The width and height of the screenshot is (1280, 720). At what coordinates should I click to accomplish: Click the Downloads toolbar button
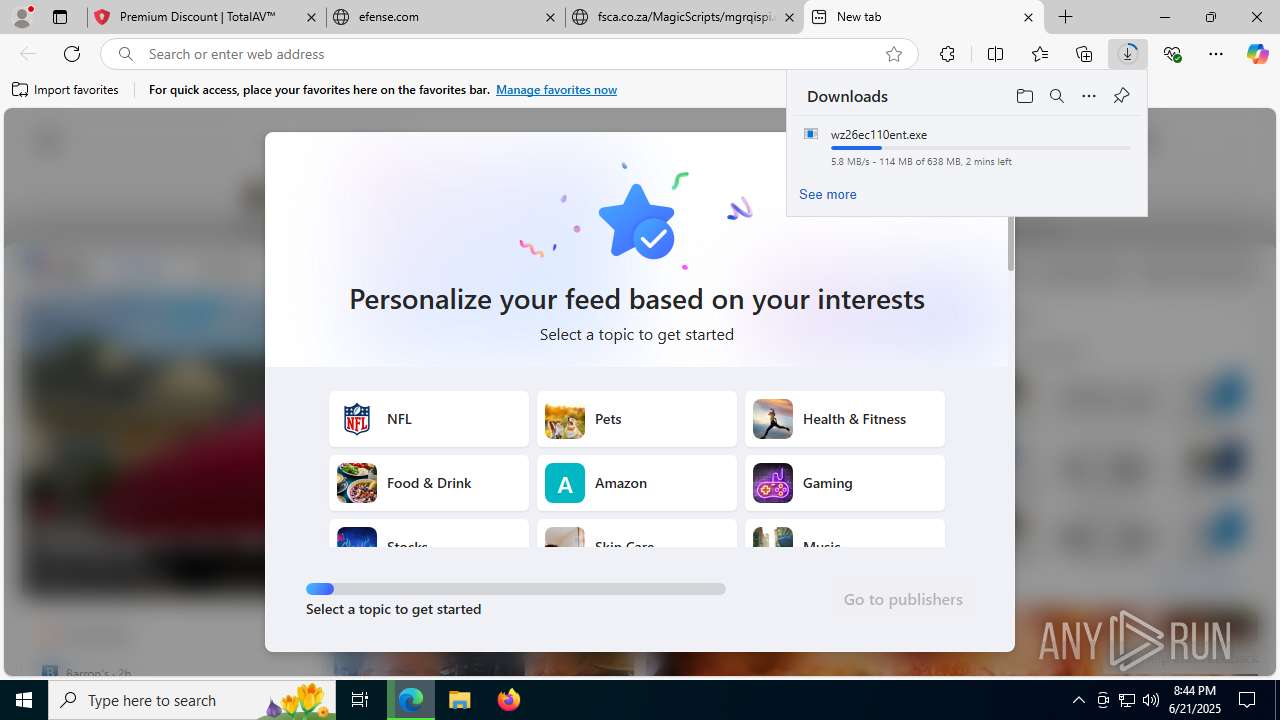pyautogui.click(x=1128, y=54)
